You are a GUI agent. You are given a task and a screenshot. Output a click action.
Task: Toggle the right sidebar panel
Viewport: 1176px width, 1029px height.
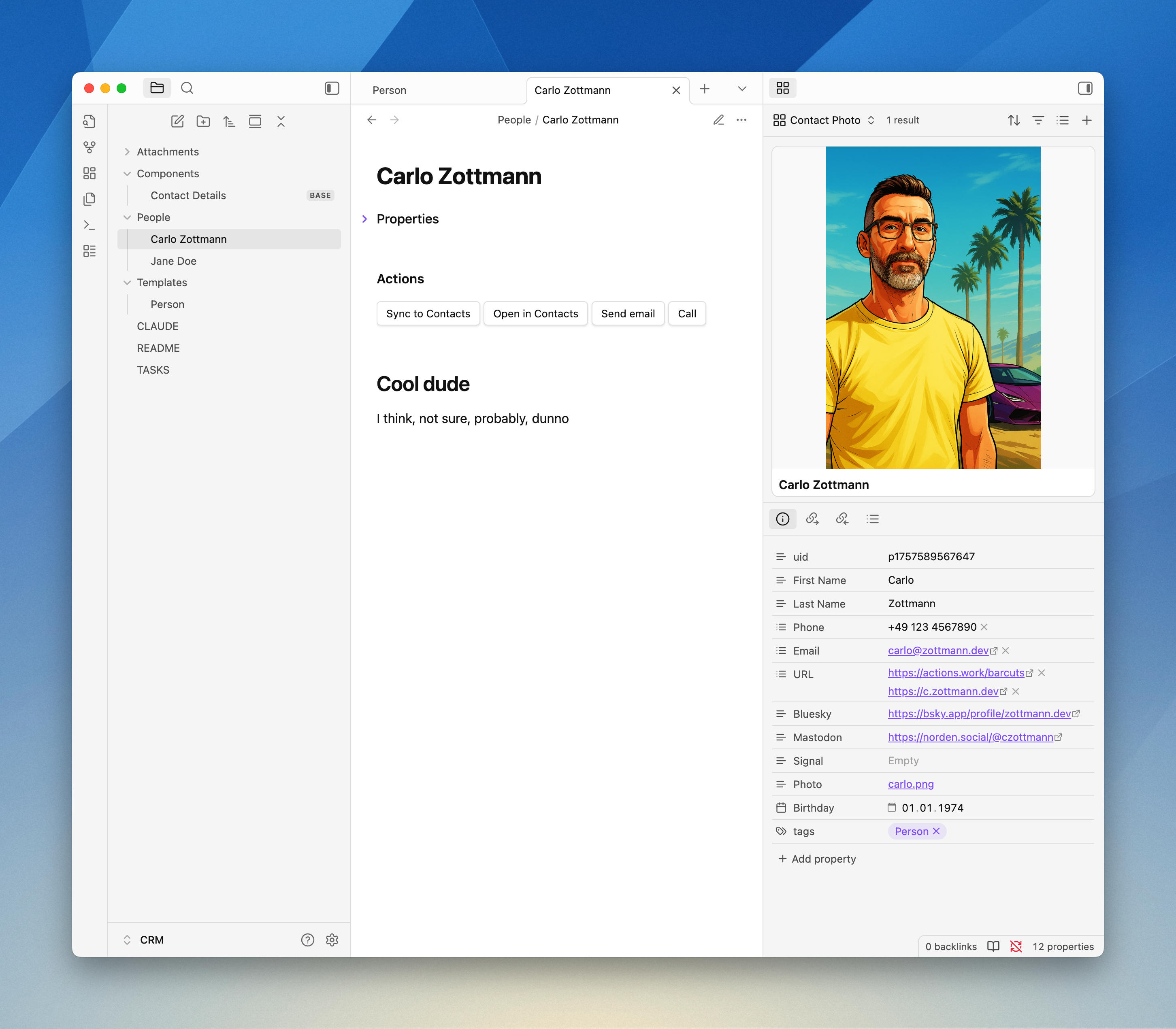click(1085, 88)
